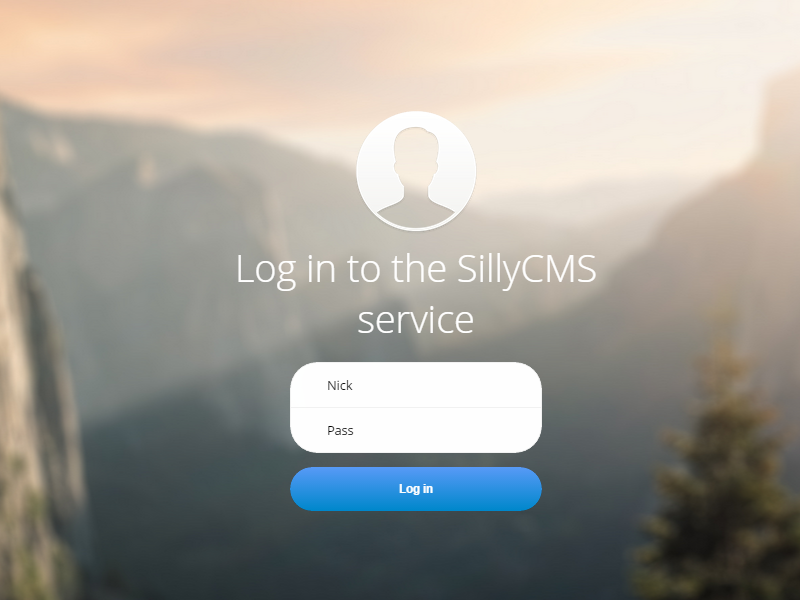This screenshot has width=800, height=600.
Task: Click the "Pass" placeholder text
Action: (340, 430)
